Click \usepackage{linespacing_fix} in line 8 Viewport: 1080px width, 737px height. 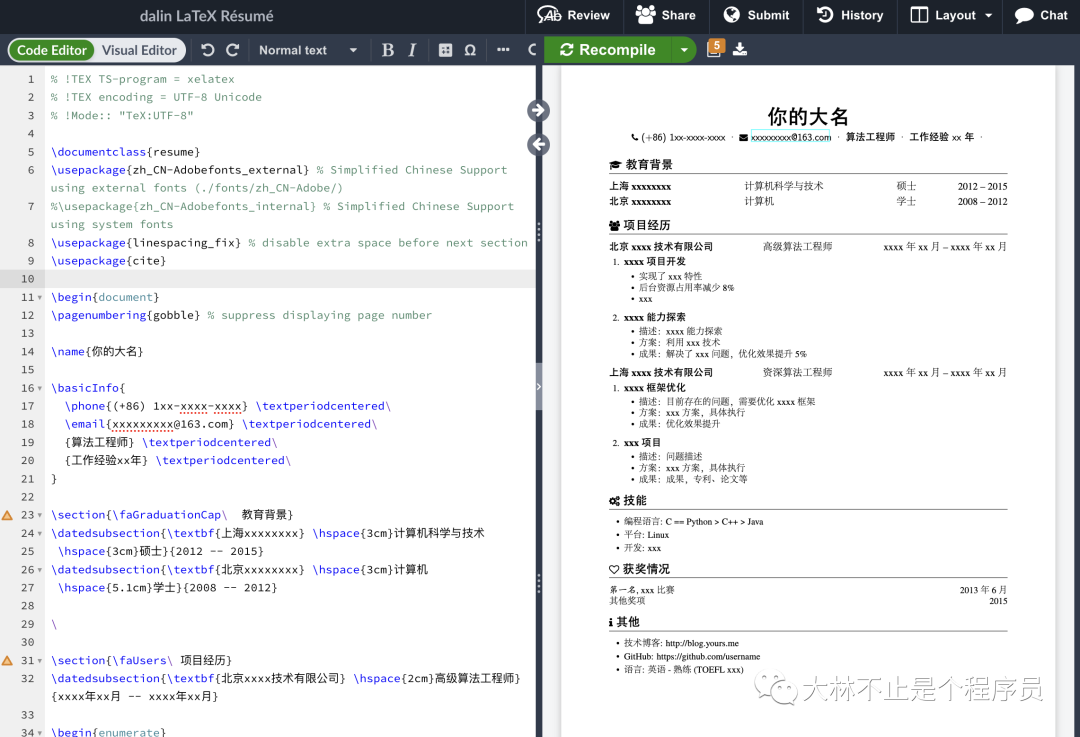pyautogui.click(x=146, y=242)
